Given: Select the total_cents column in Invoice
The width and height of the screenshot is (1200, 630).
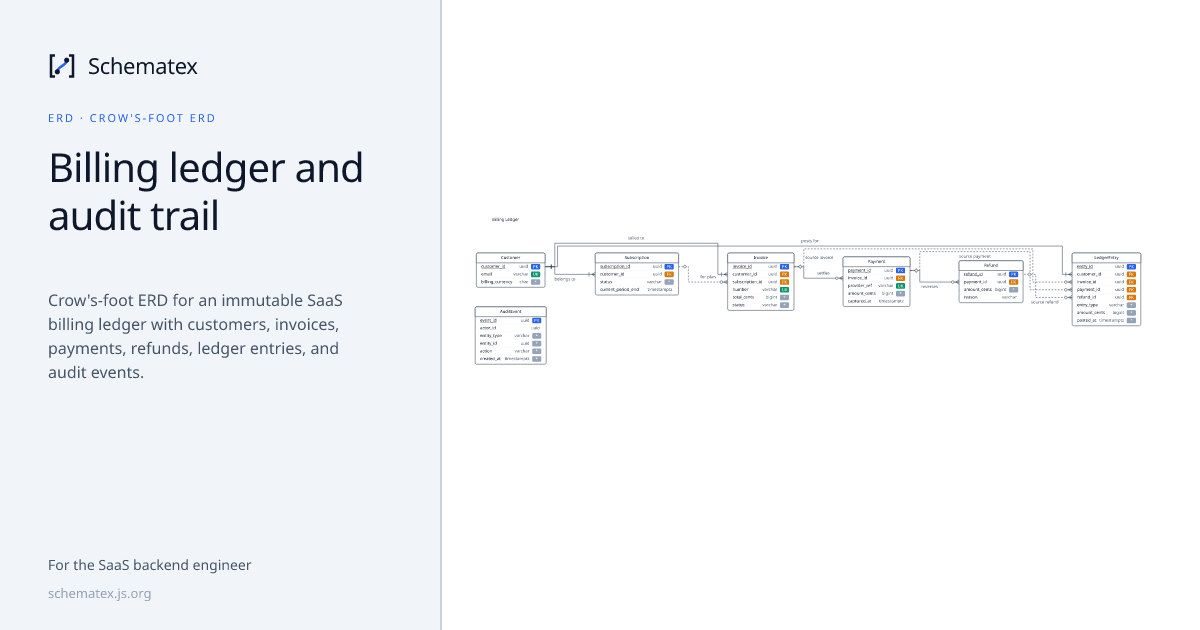Looking at the screenshot, I should pos(761,297).
